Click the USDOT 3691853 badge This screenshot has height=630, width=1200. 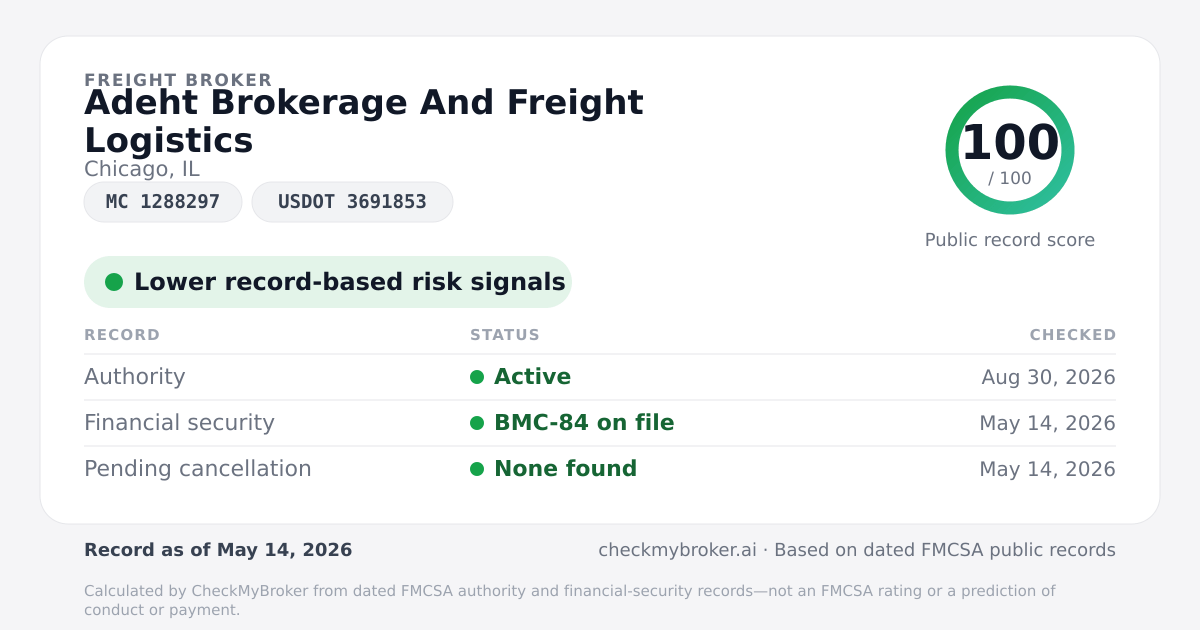(352, 202)
